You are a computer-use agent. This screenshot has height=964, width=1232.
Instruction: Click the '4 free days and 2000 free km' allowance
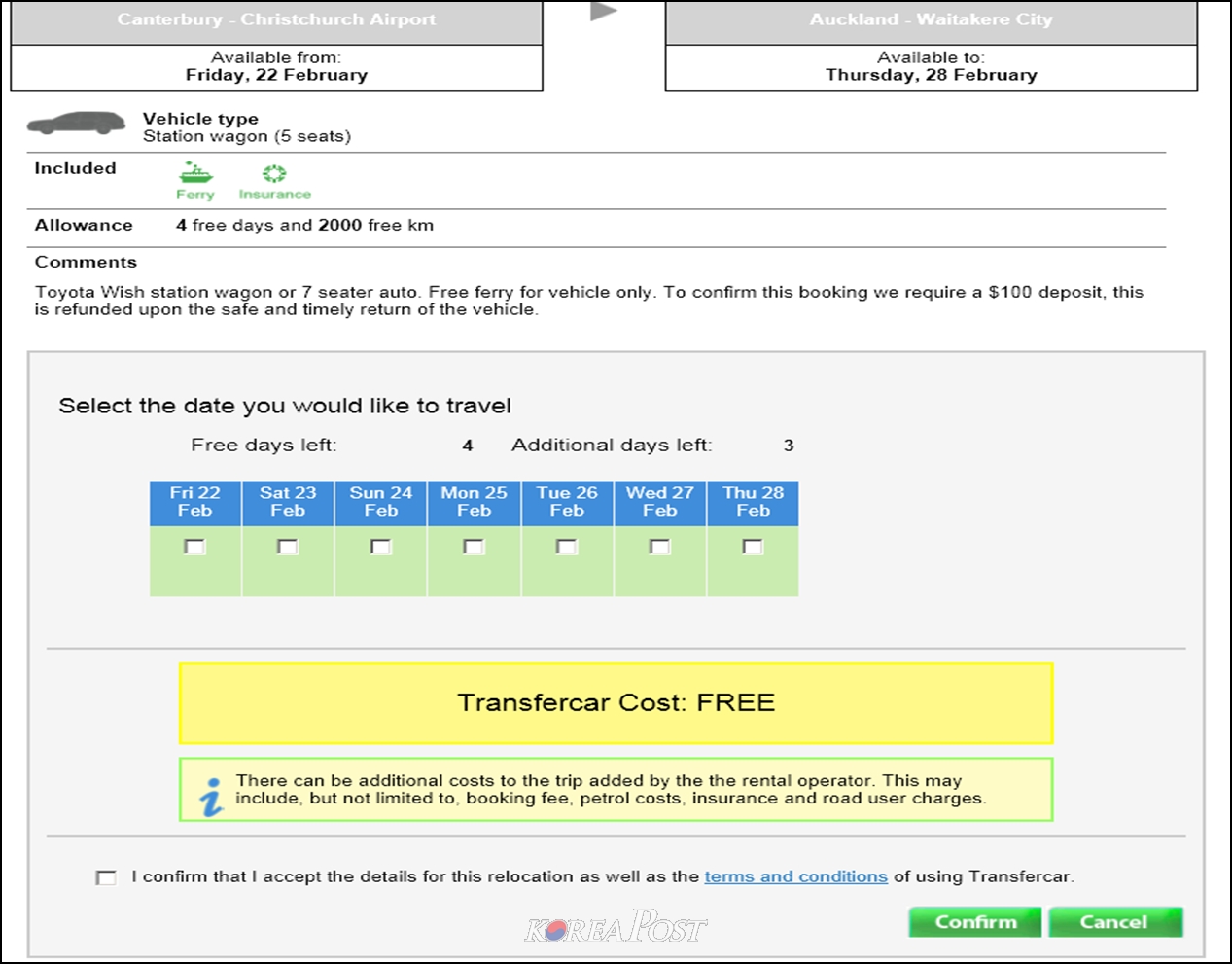(304, 225)
